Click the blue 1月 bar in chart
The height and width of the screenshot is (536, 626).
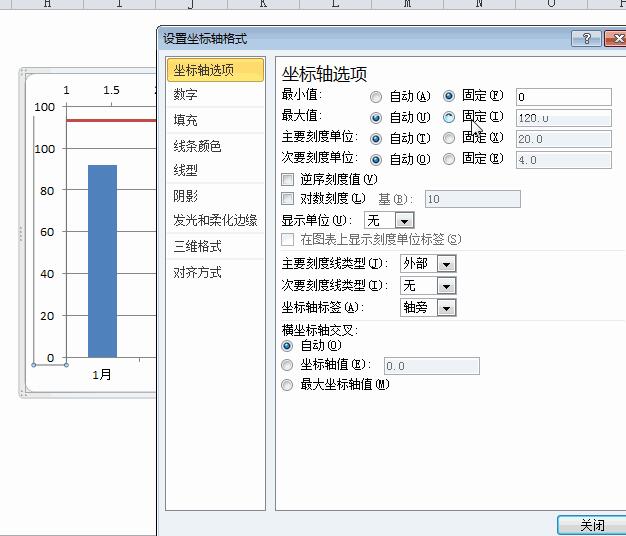coord(102,260)
